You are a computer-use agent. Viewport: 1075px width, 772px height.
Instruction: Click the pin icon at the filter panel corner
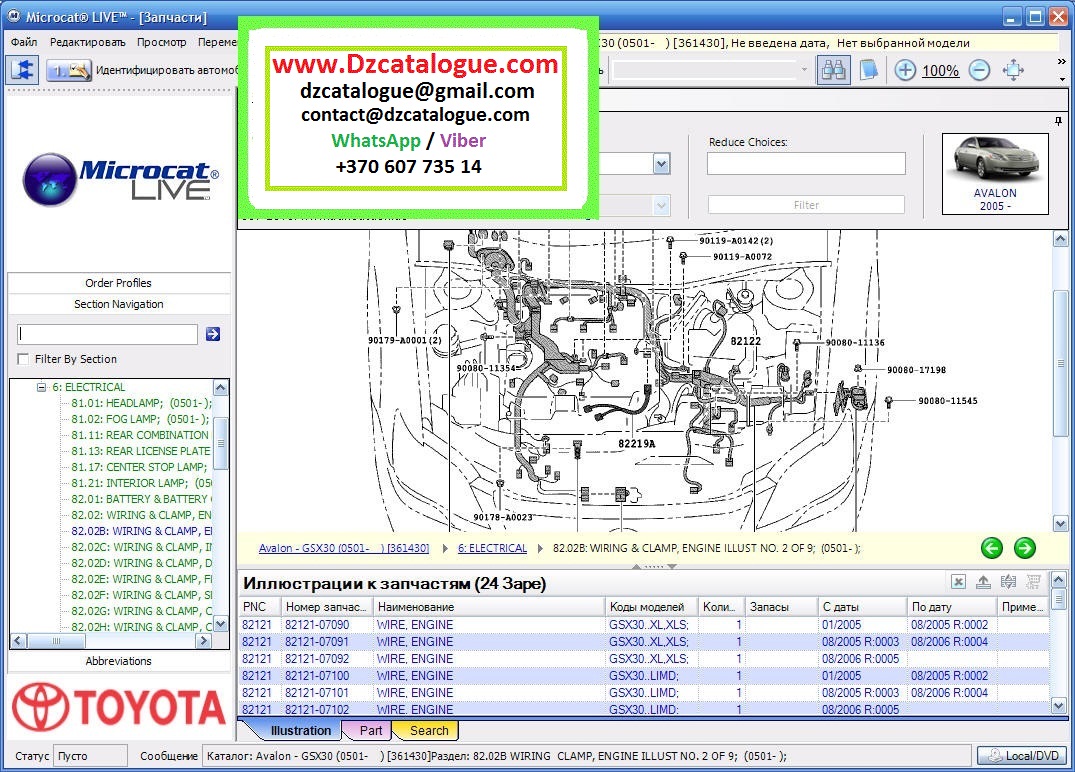(x=1059, y=121)
